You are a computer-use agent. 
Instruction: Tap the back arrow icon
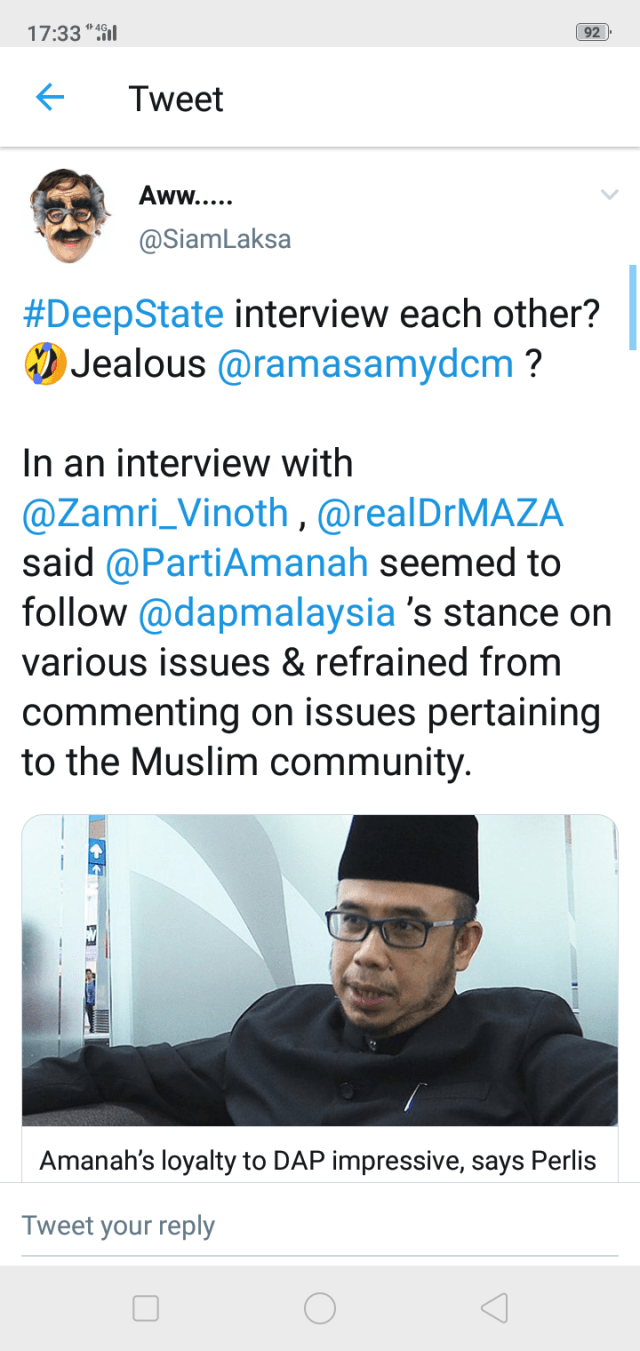point(49,98)
